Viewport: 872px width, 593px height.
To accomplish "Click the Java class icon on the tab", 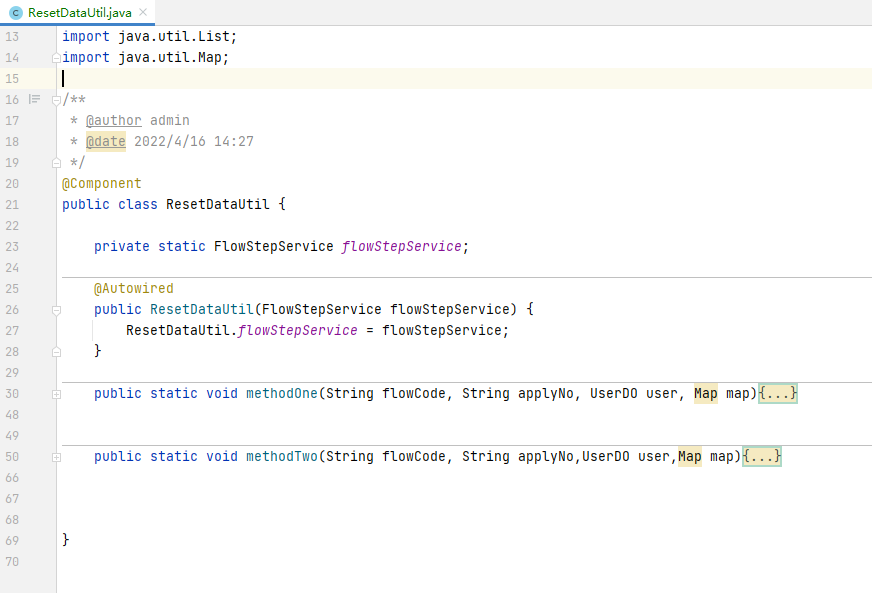I will 16,13.
